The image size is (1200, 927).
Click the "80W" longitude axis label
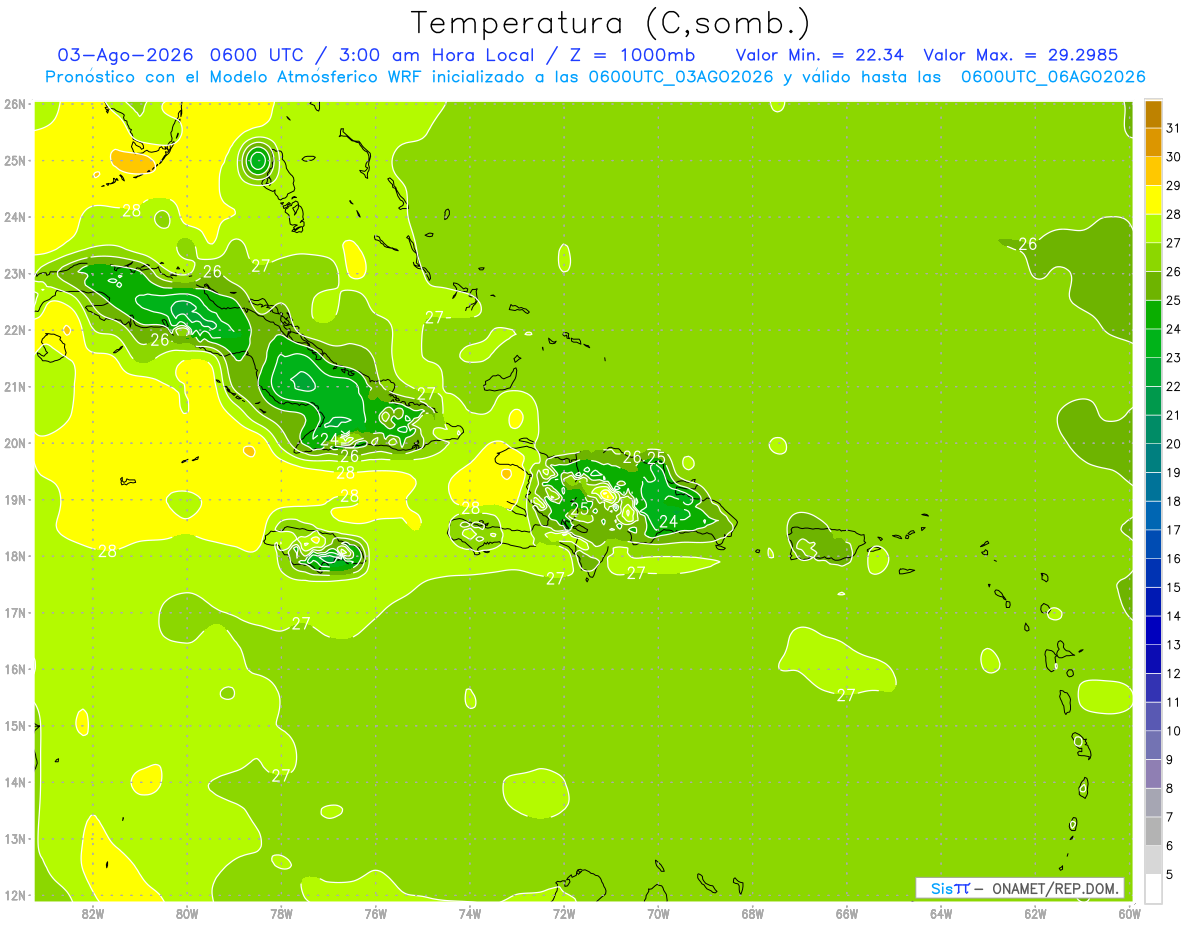tap(186, 913)
